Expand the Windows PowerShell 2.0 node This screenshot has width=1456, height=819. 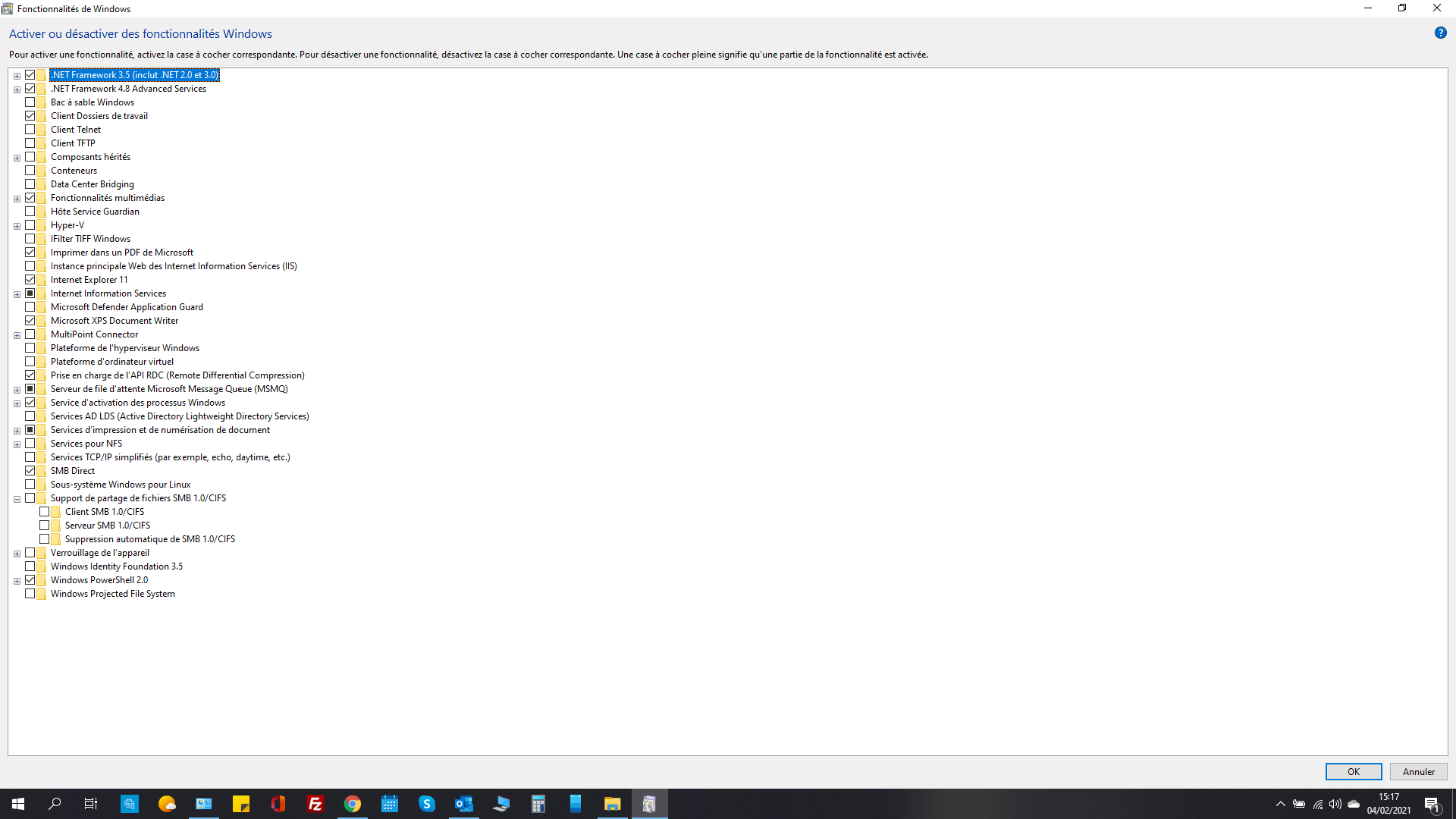point(17,581)
